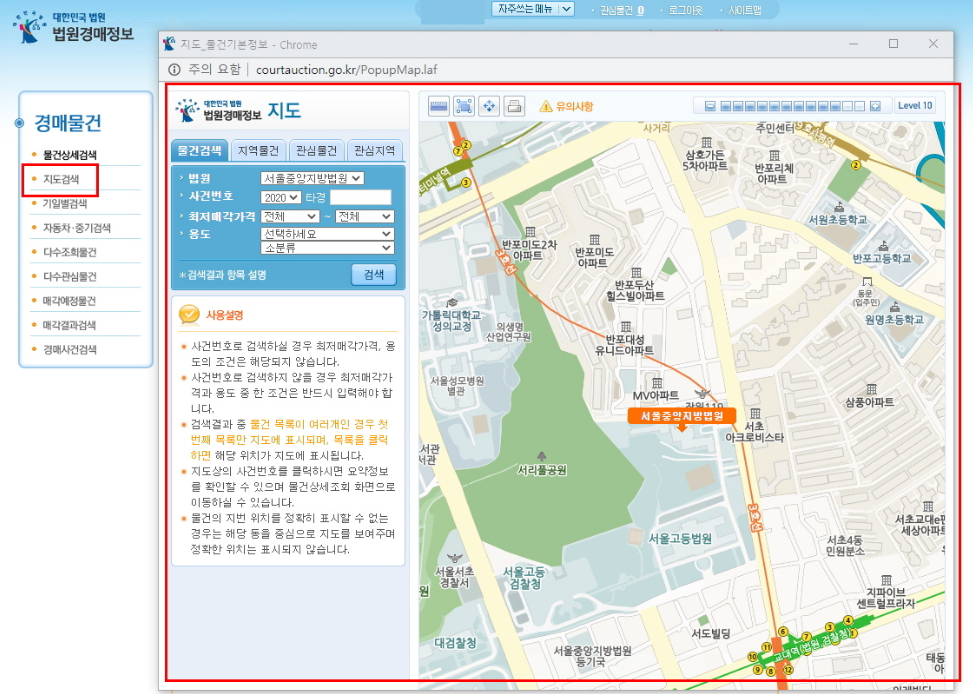Image resolution: width=973 pixels, height=694 pixels.
Task: Select the pan map move tool
Action: (x=490, y=106)
